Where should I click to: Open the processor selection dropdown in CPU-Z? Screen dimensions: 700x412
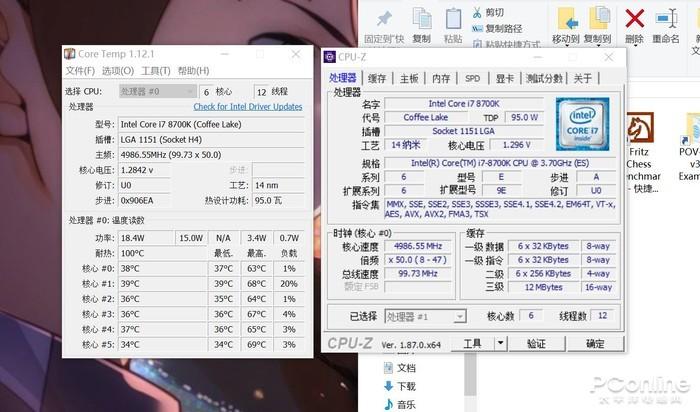click(425, 316)
